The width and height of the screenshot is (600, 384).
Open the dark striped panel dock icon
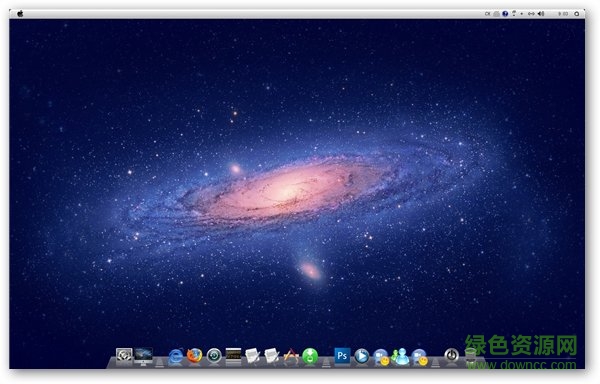(233, 356)
